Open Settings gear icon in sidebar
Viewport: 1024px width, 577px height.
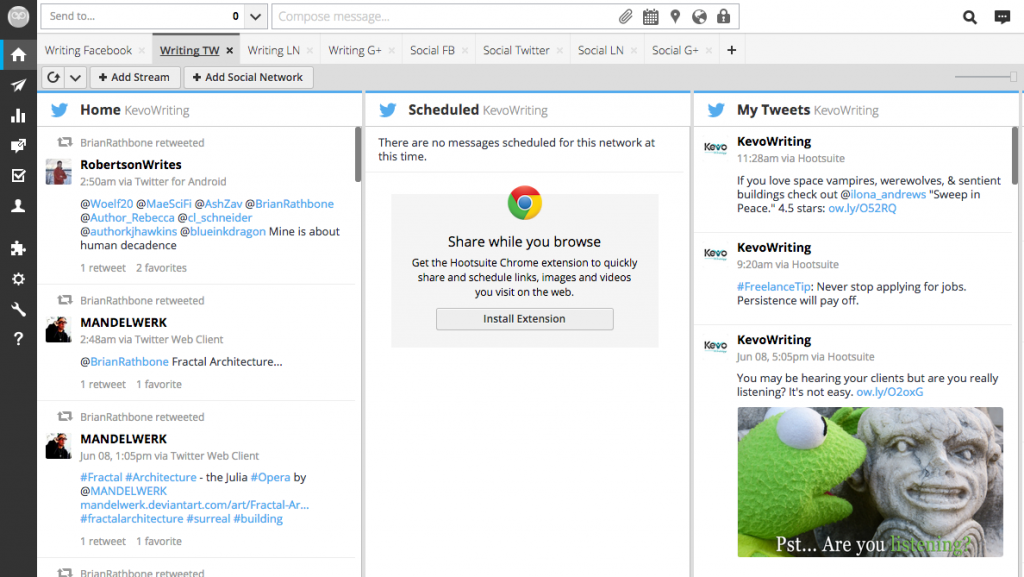click(x=18, y=279)
